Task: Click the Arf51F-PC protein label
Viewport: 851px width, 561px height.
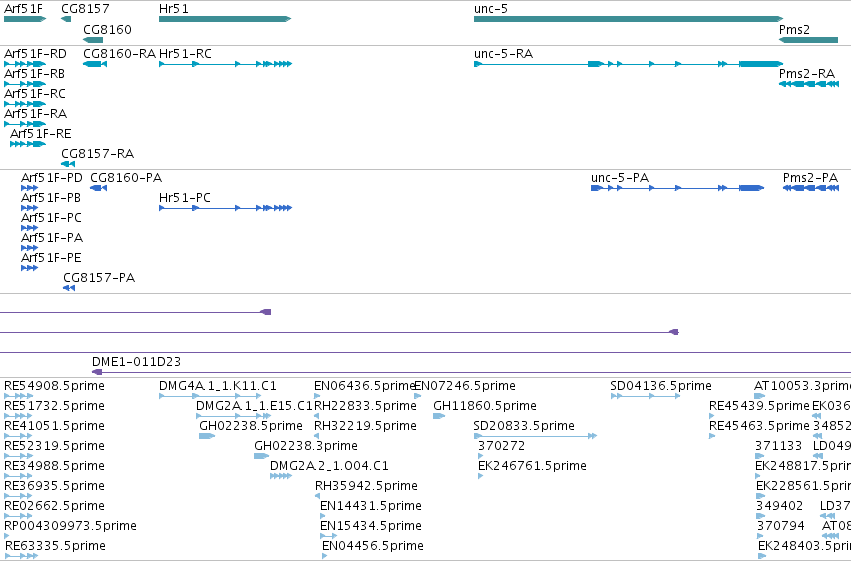Action: 51,218
